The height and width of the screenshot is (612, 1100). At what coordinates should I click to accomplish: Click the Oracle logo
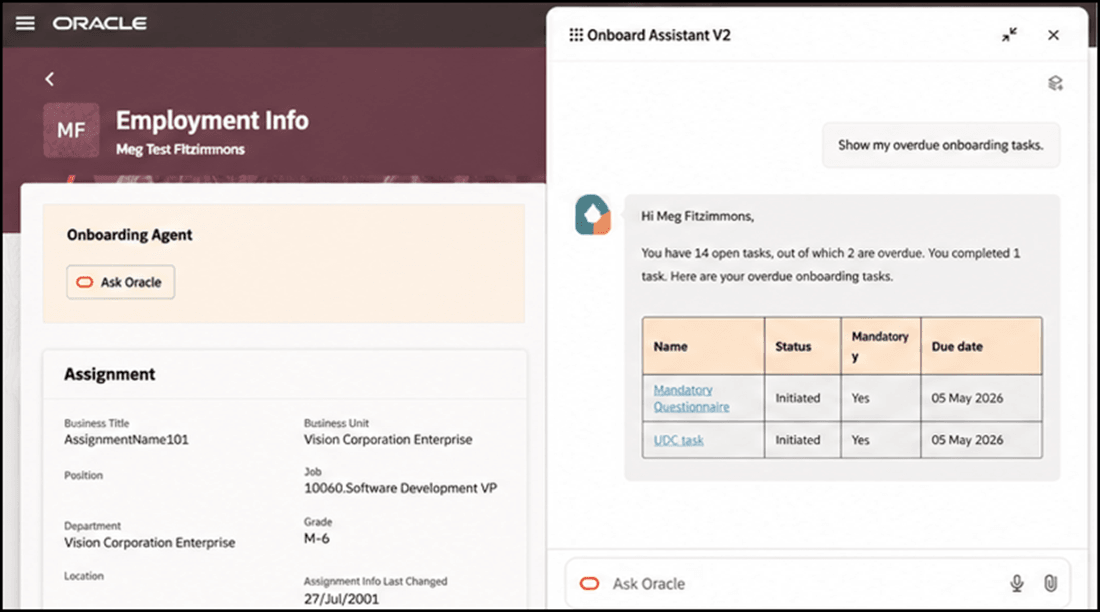click(x=100, y=23)
